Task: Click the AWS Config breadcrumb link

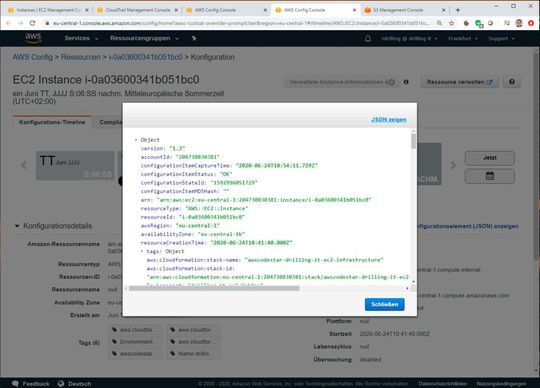Action: click(32, 57)
